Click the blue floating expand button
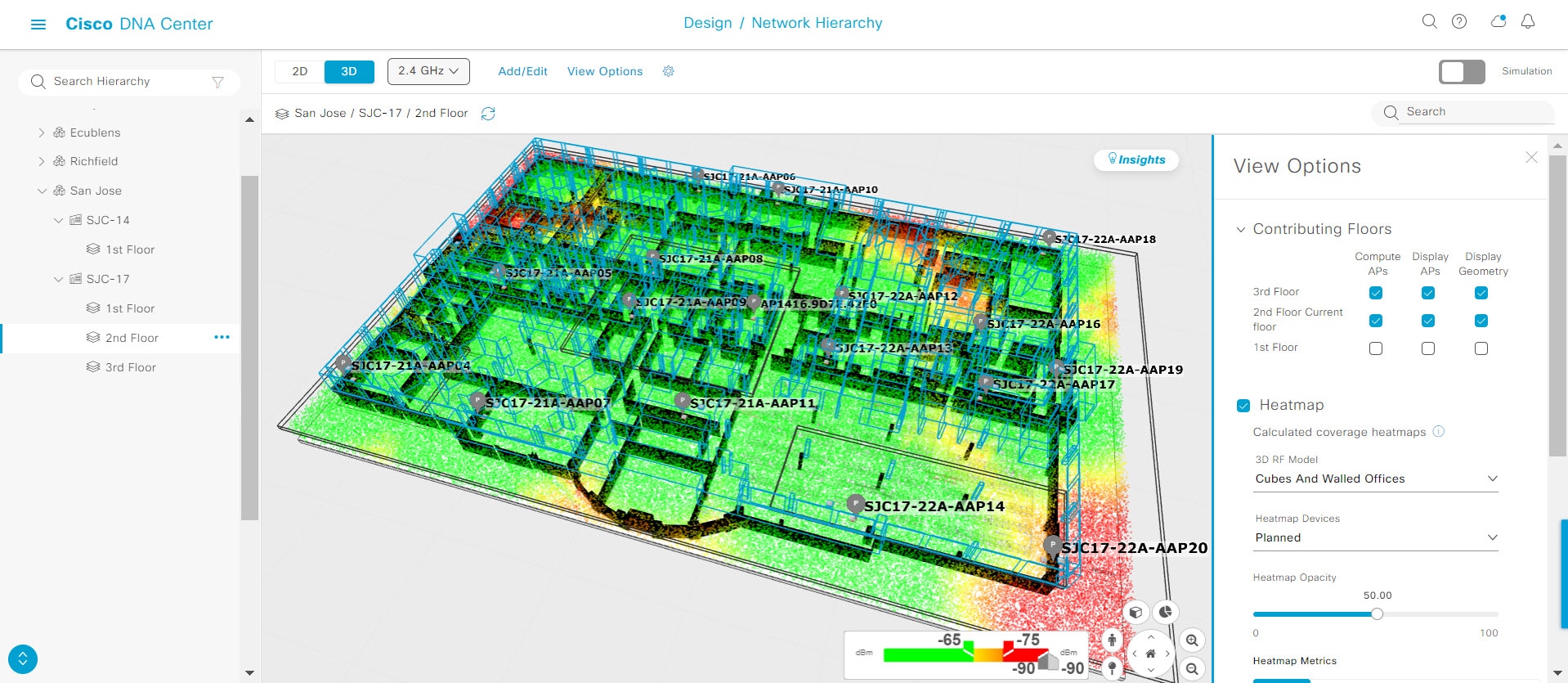This screenshot has width=1568, height=683. (23, 658)
